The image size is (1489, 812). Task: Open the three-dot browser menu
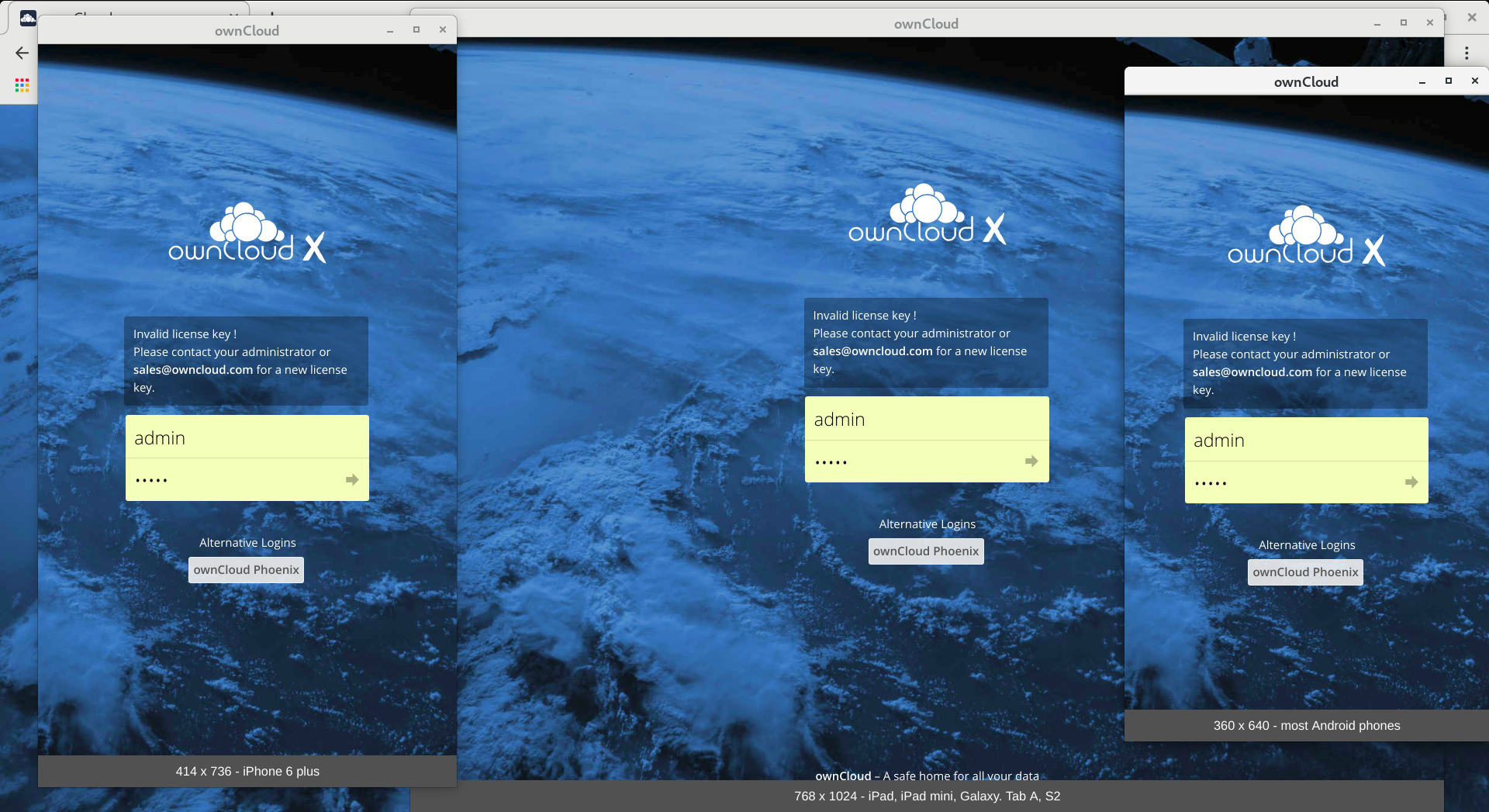click(1467, 53)
